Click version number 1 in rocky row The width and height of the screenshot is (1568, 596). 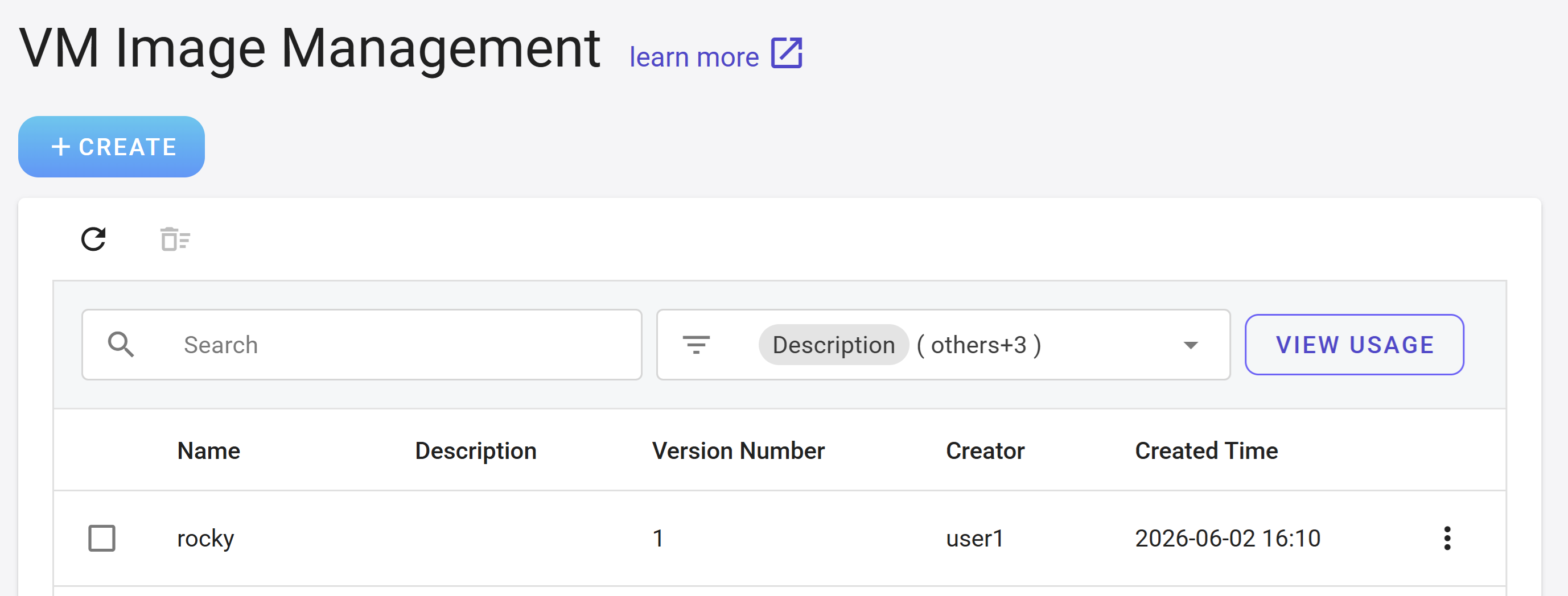[658, 539]
